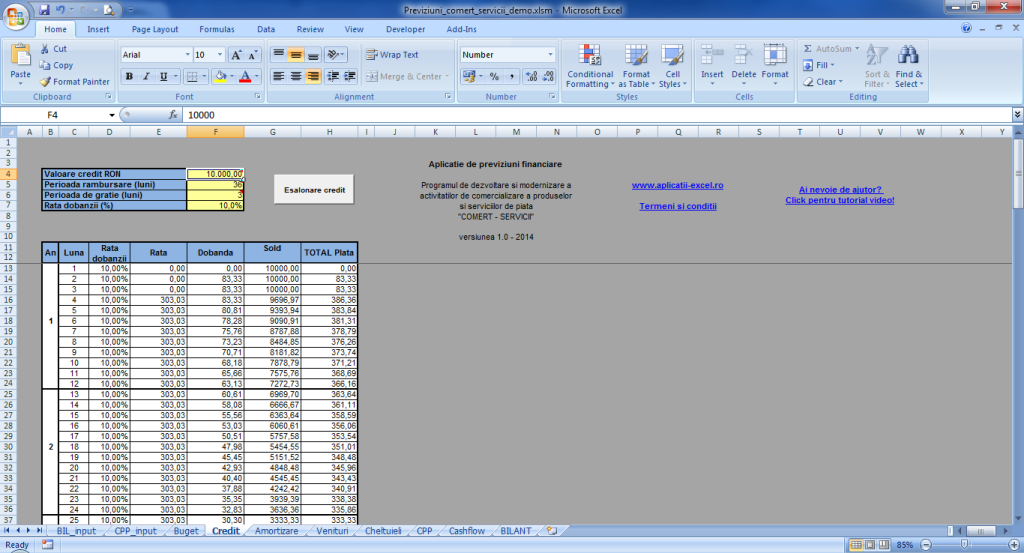Open Cell Styles gallery
This screenshot has width=1024, height=553.
672,66
